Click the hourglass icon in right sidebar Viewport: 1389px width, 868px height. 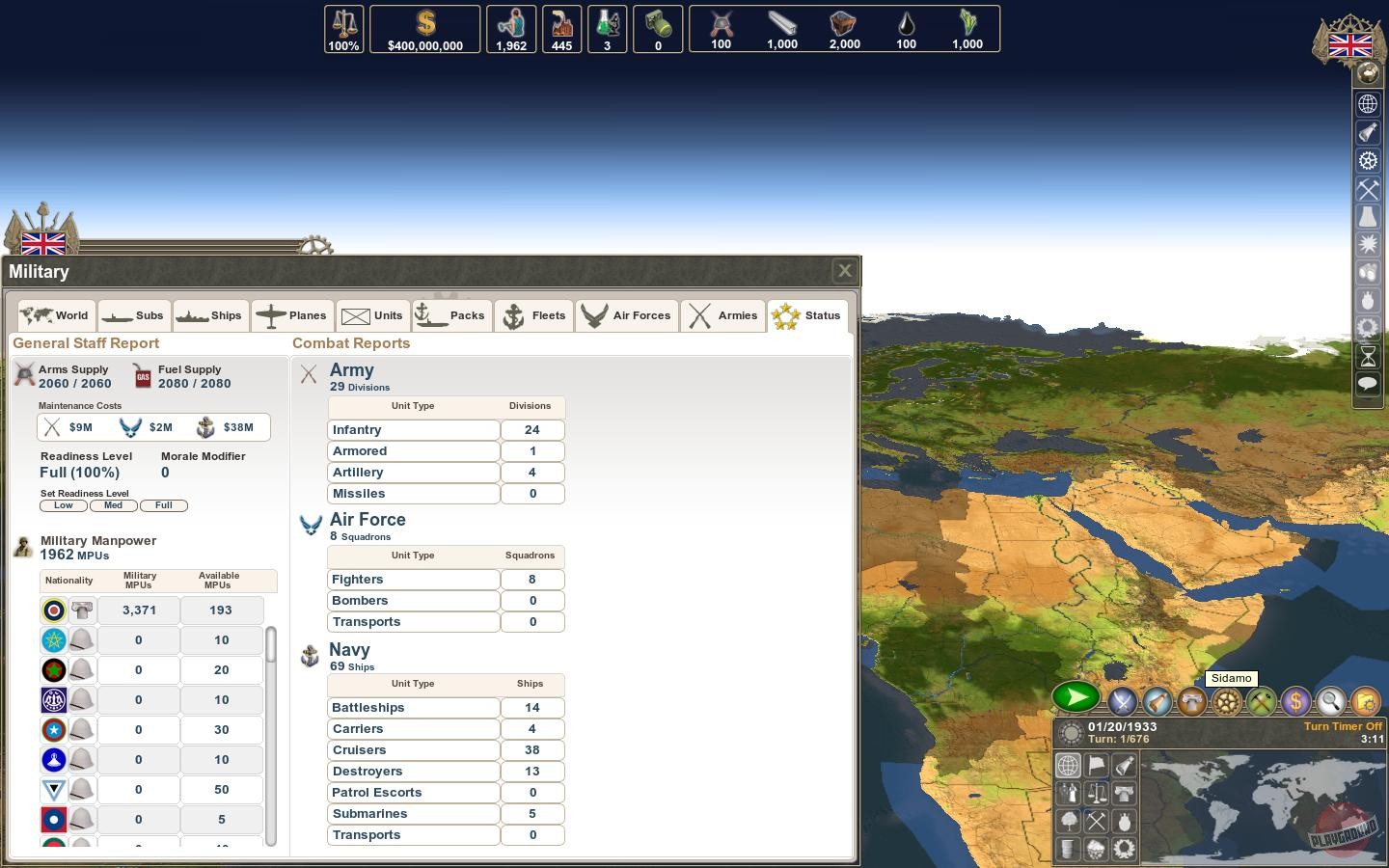pos(1368,356)
